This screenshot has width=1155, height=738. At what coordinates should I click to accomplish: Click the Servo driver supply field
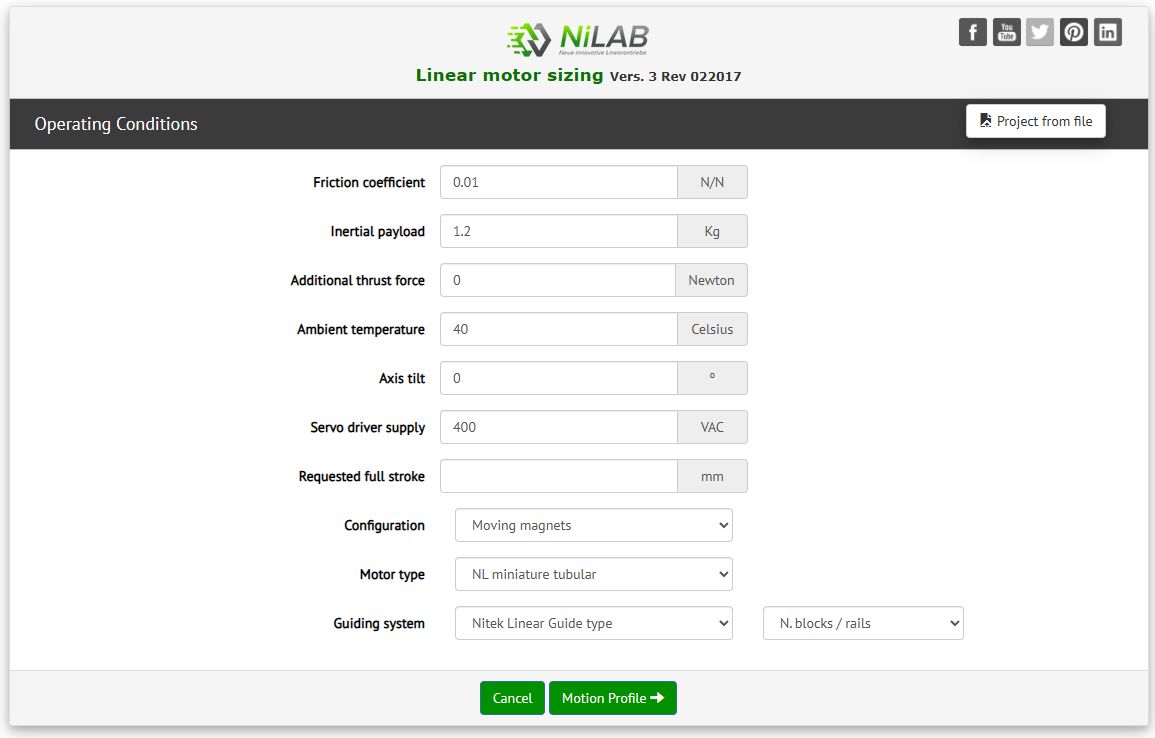click(x=558, y=427)
